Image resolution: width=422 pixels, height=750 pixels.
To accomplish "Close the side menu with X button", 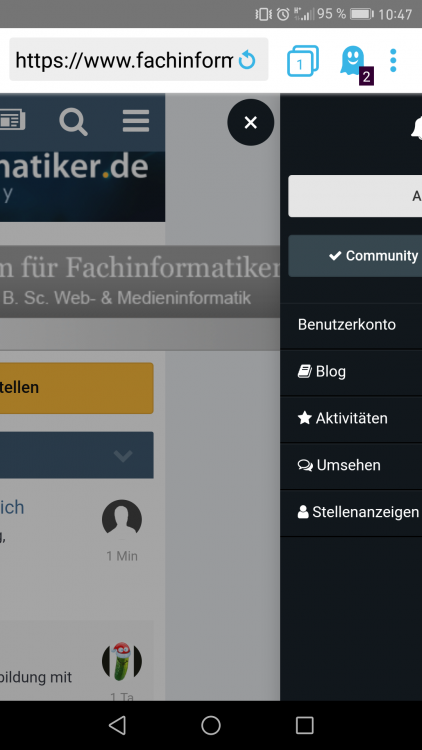I will (x=251, y=122).
